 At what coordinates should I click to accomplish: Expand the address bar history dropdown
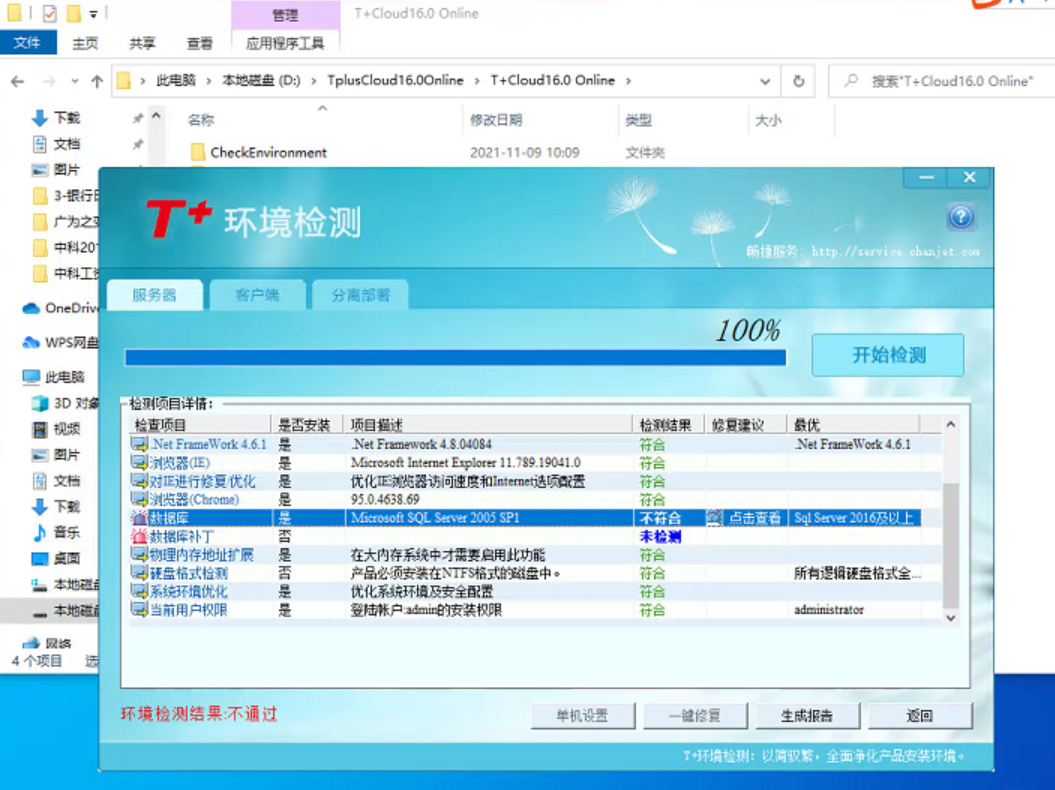click(x=765, y=81)
